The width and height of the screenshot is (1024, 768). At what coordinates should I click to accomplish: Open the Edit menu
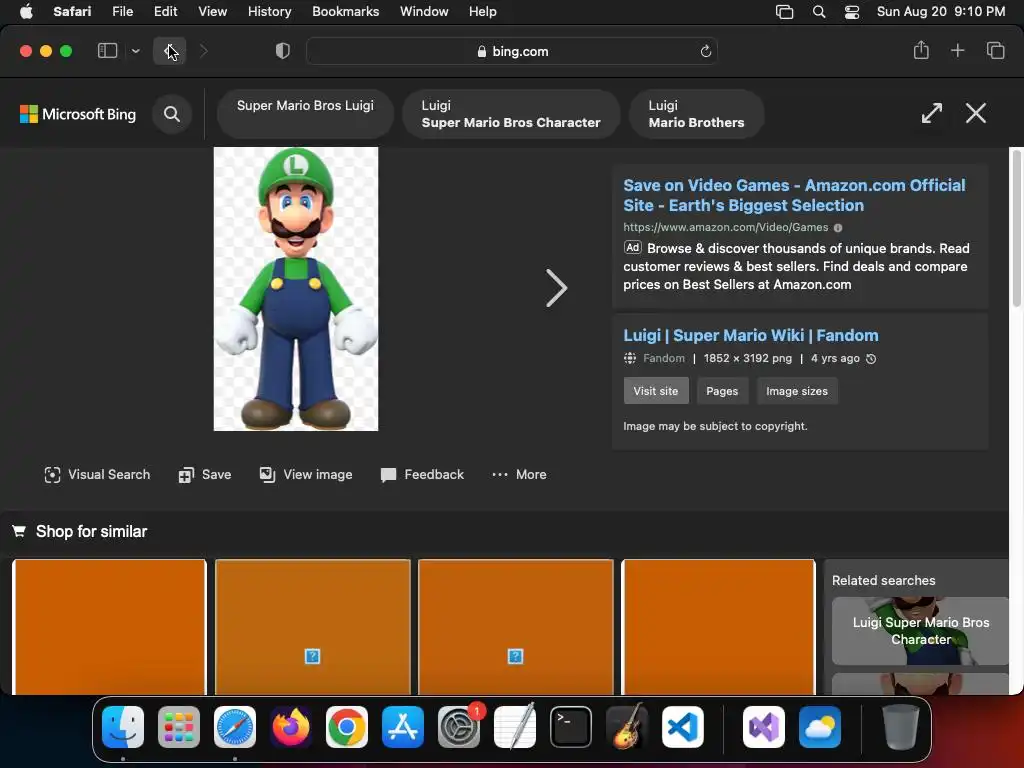pyautogui.click(x=165, y=12)
